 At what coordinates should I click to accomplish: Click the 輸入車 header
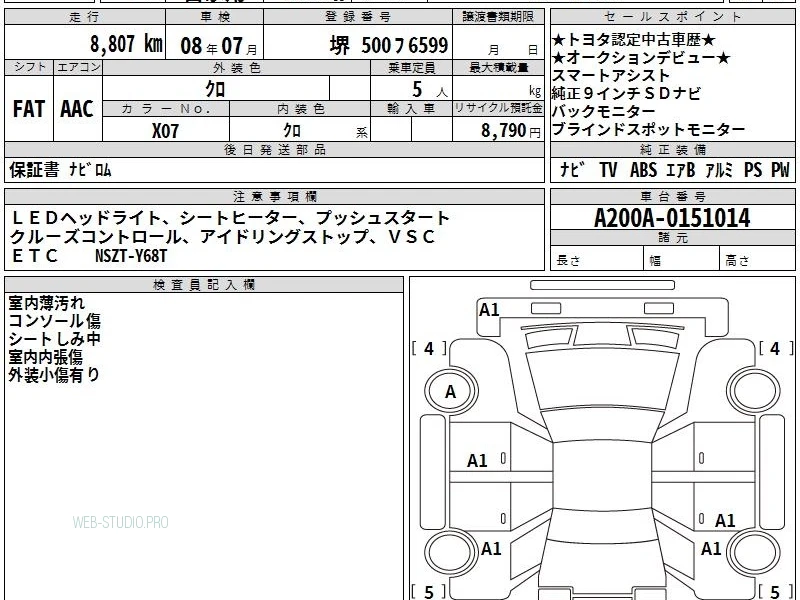point(411,109)
